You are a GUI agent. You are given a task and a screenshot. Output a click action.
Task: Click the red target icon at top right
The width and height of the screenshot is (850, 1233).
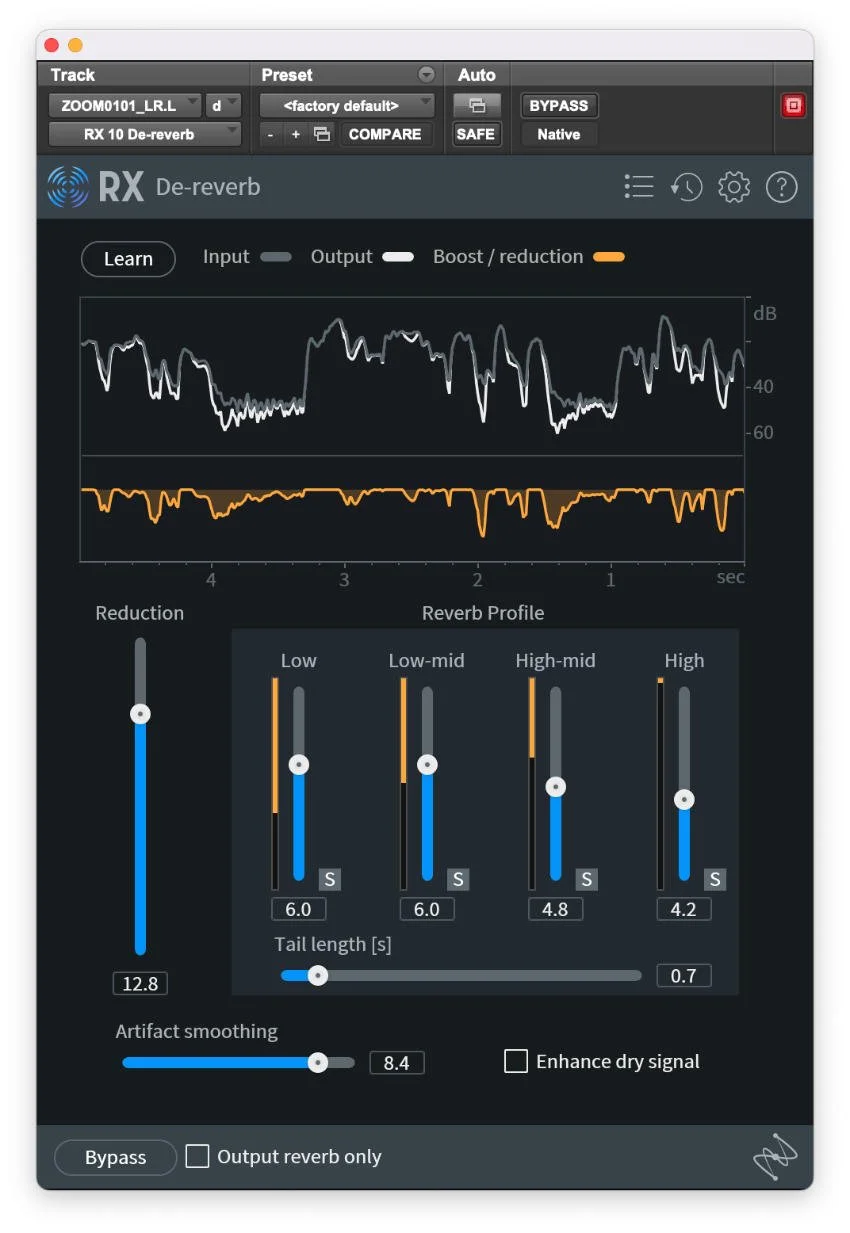793,104
